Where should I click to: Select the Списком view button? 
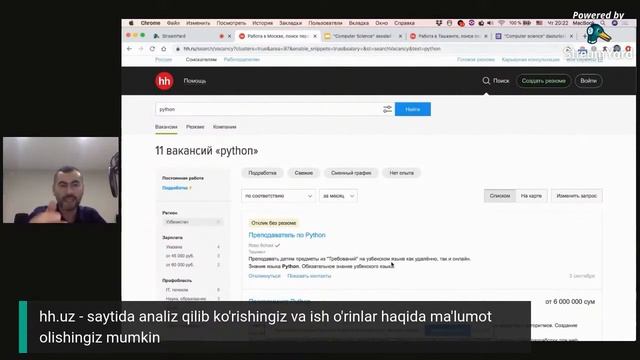point(500,196)
